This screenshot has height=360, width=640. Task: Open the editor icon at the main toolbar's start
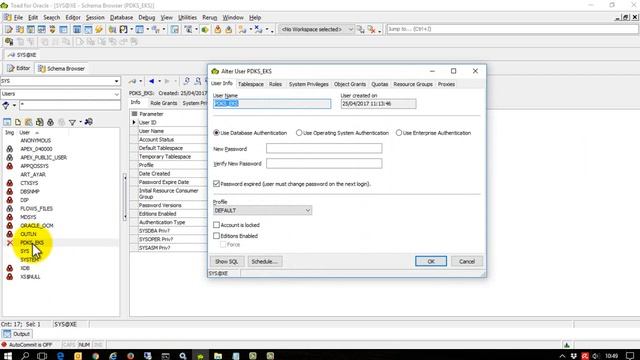[x=9, y=29]
